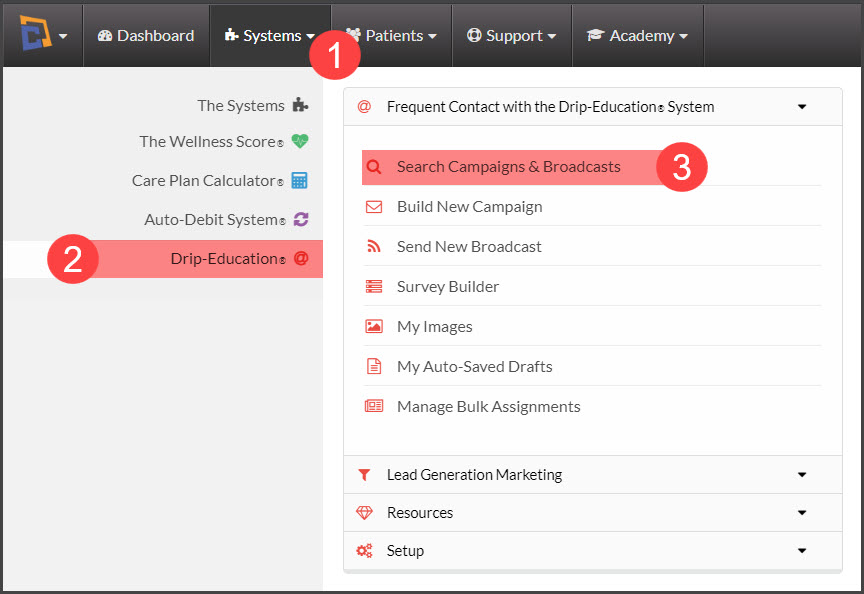The width and height of the screenshot is (864, 594).
Task: Click the diamond Resources icon
Action: [364, 512]
